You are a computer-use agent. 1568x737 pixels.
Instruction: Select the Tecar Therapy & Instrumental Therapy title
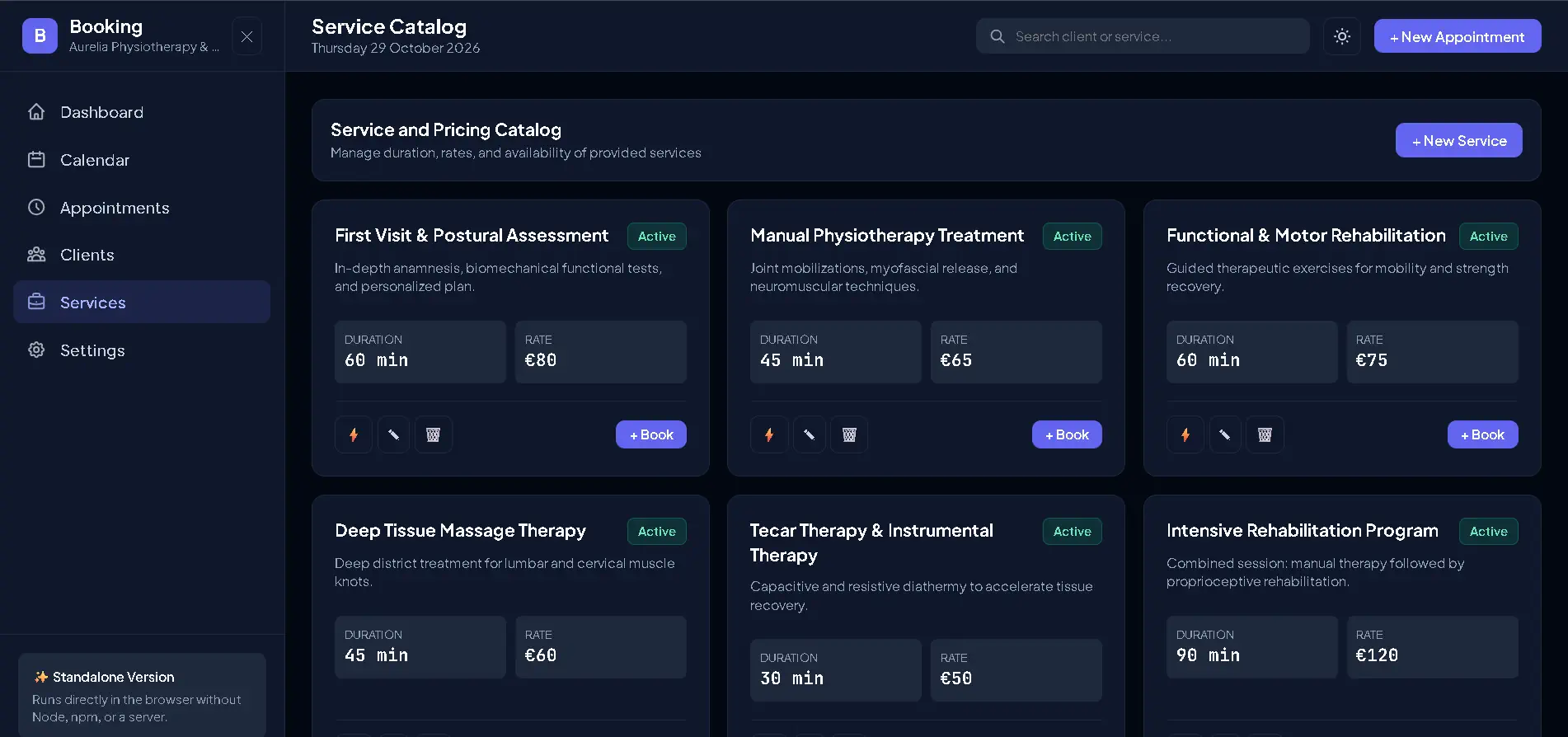[x=871, y=542]
